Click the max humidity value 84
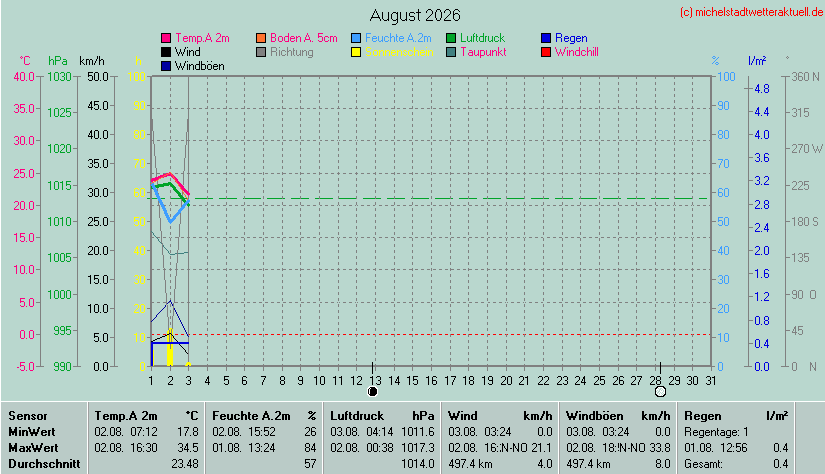This screenshot has width=825, height=474. click(310, 448)
